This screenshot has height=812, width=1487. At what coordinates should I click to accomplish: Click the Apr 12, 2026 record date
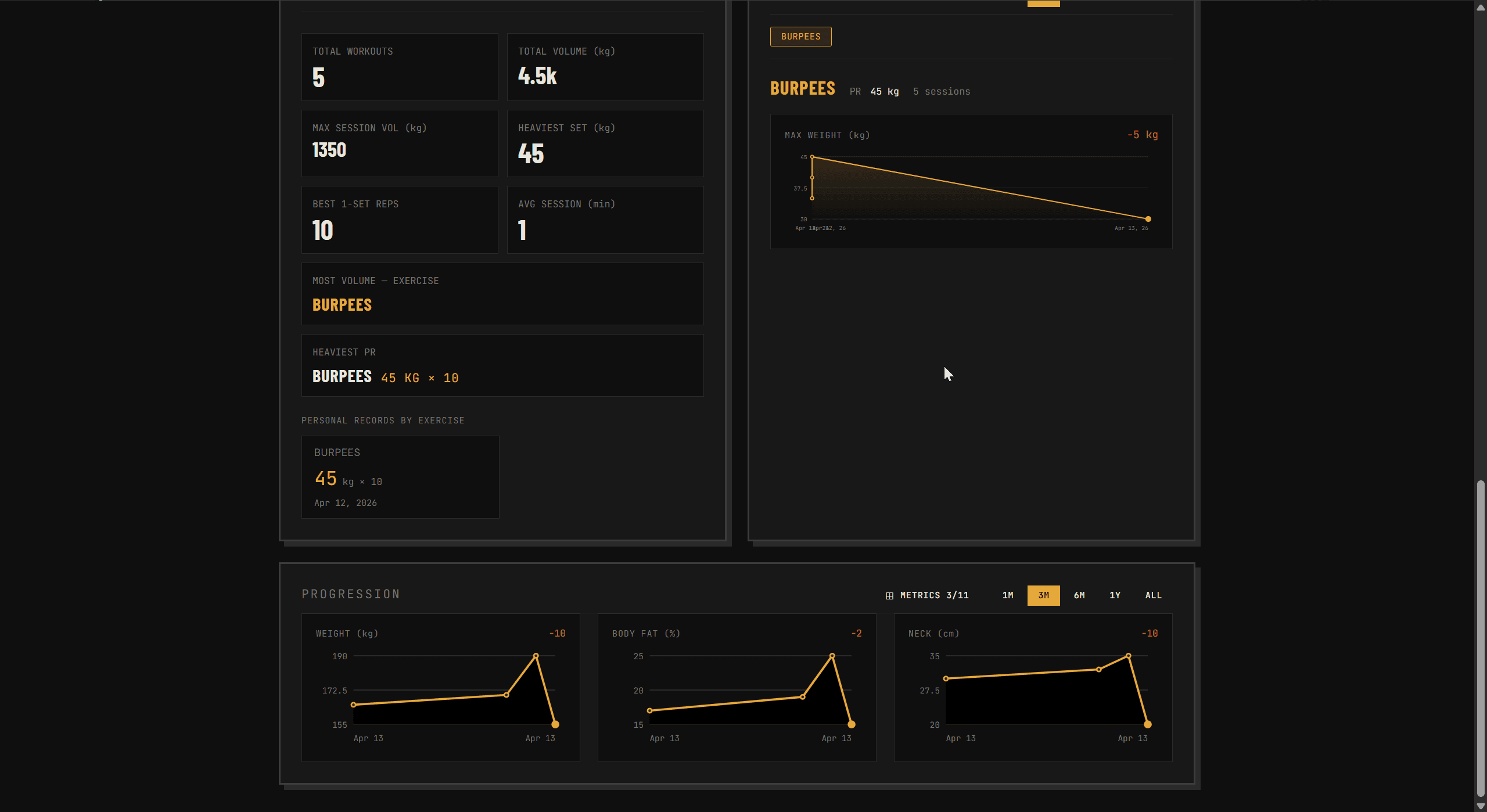346,503
